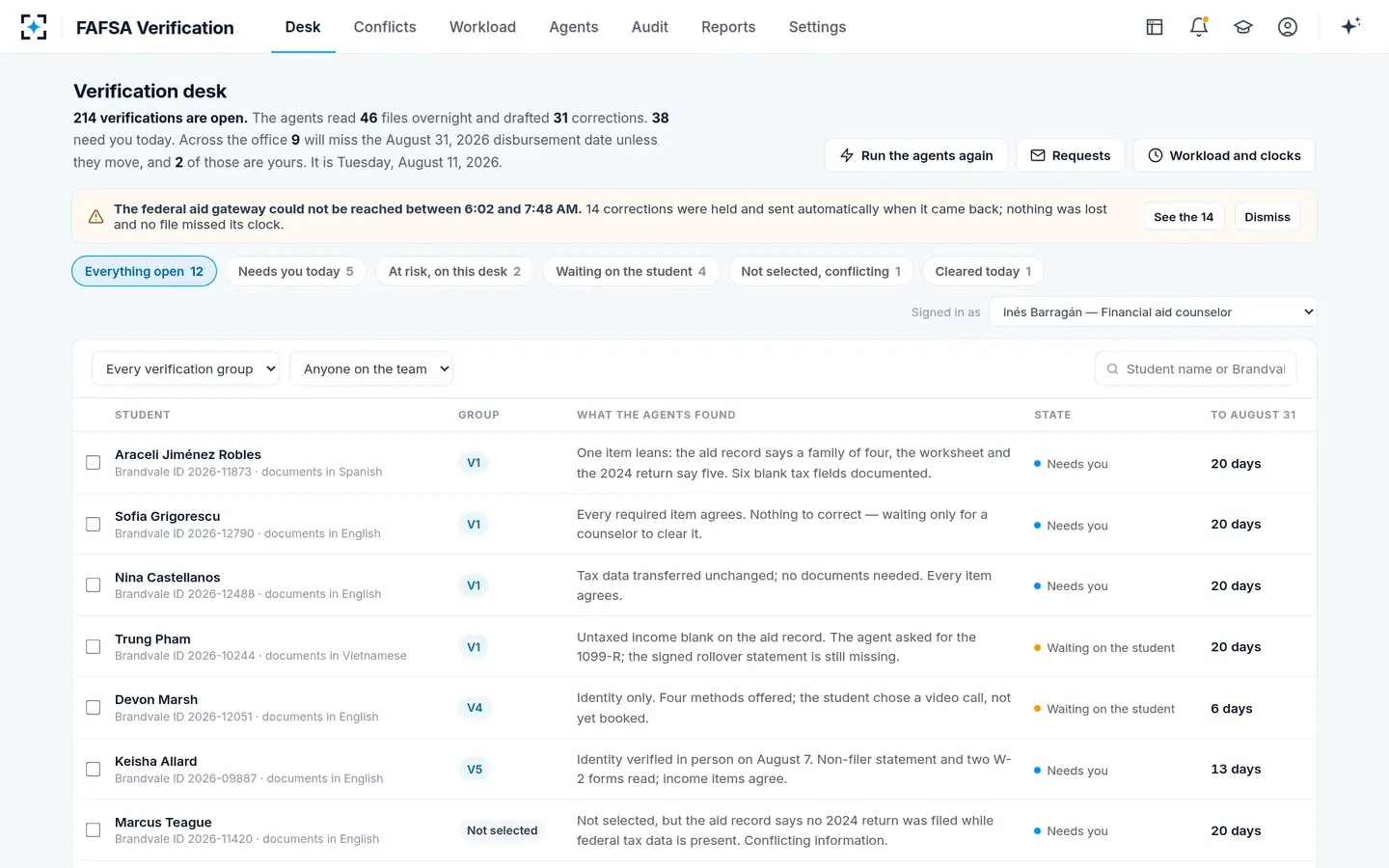The width and height of the screenshot is (1389, 868).
Task: Tick the checkbox for Sofia Grigorescu
Action: point(94,525)
